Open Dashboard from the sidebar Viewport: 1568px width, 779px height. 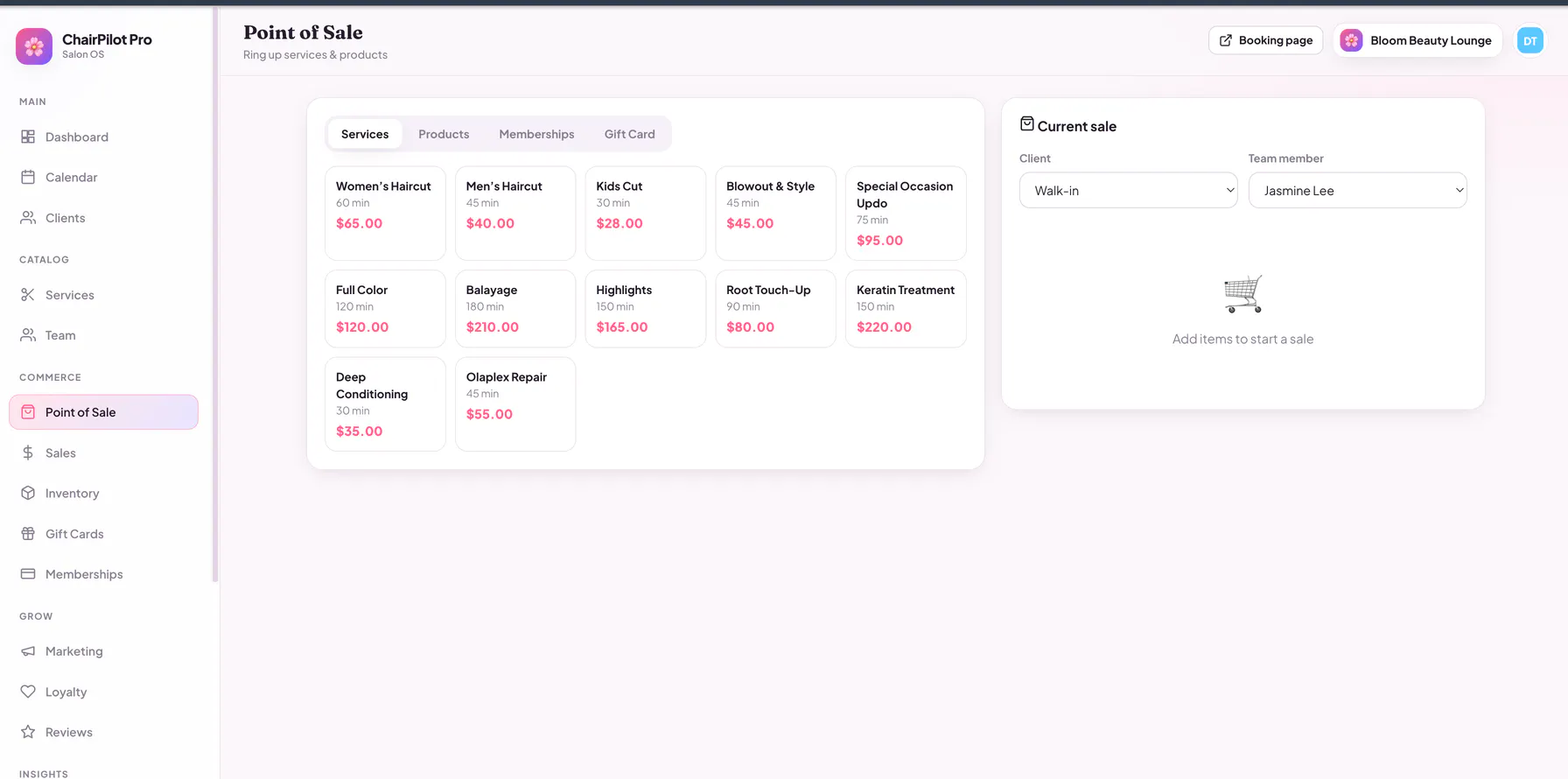[103, 137]
